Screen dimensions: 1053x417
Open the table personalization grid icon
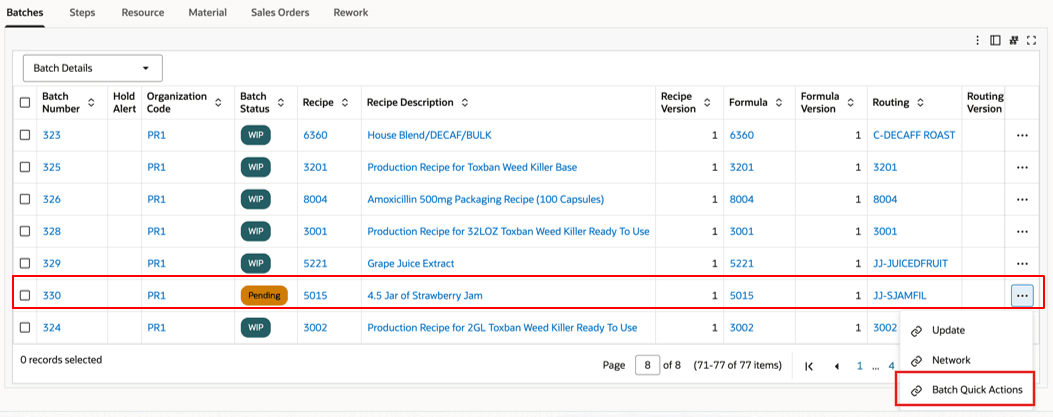click(x=1013, y=41)
